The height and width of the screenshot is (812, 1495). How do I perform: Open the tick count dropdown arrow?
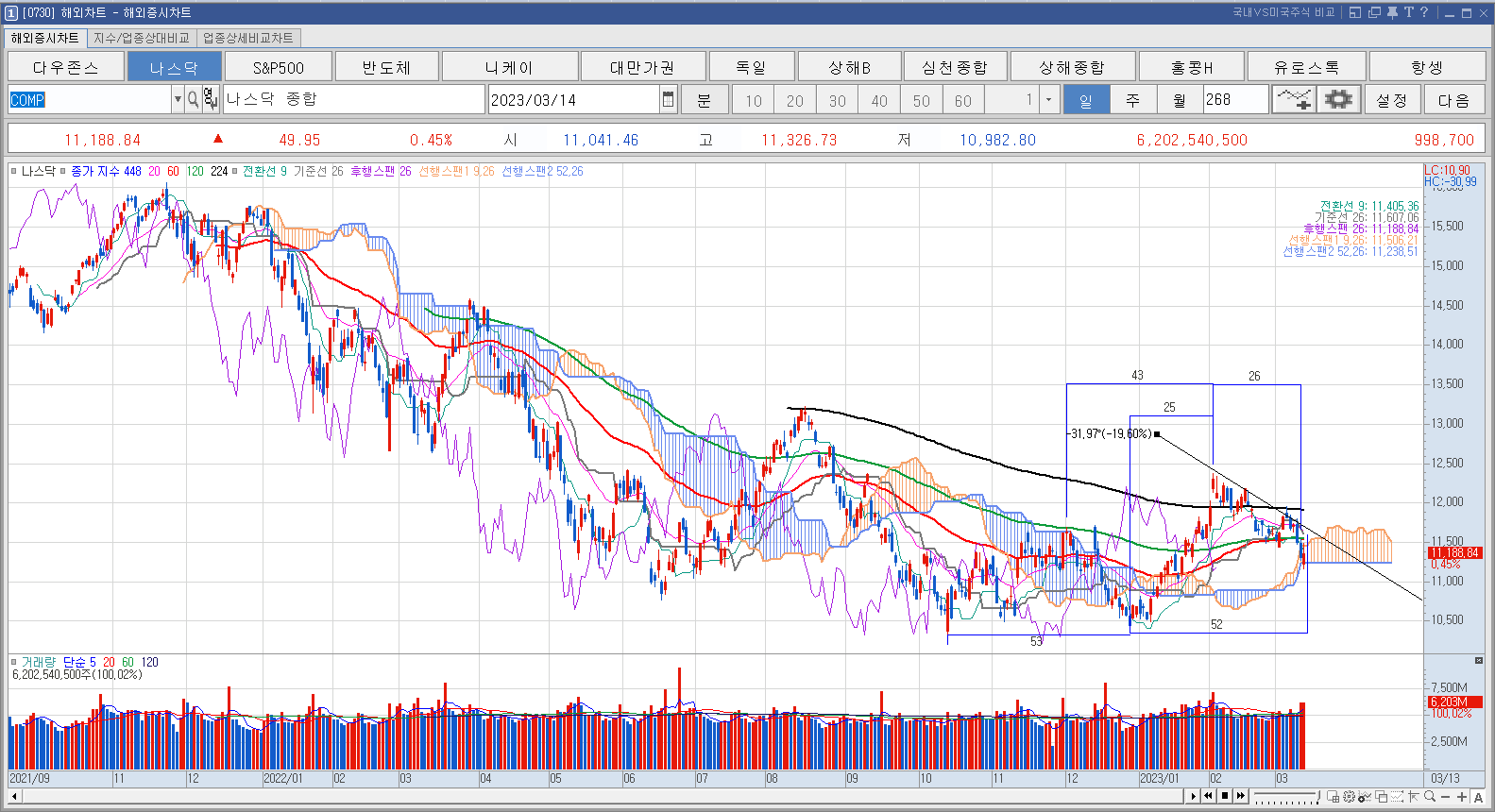coord(1047,99)
